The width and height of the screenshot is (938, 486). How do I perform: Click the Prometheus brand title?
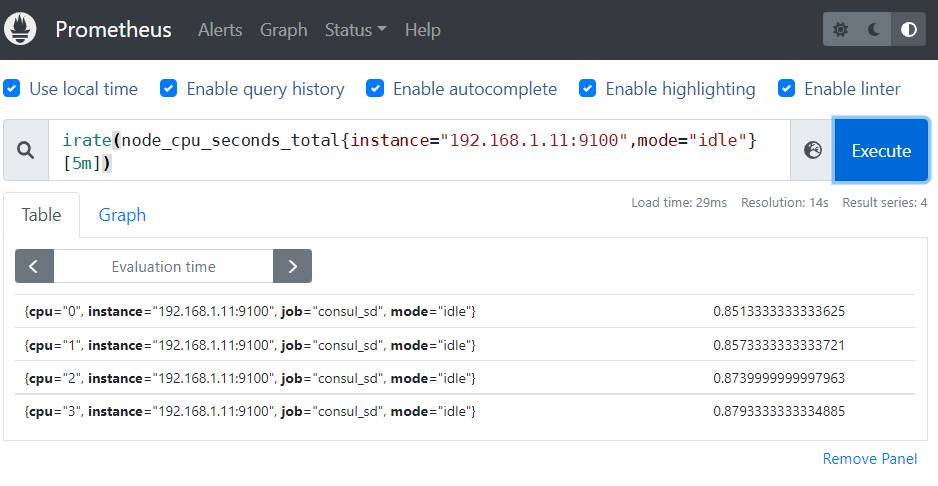(x=113, y=29)
